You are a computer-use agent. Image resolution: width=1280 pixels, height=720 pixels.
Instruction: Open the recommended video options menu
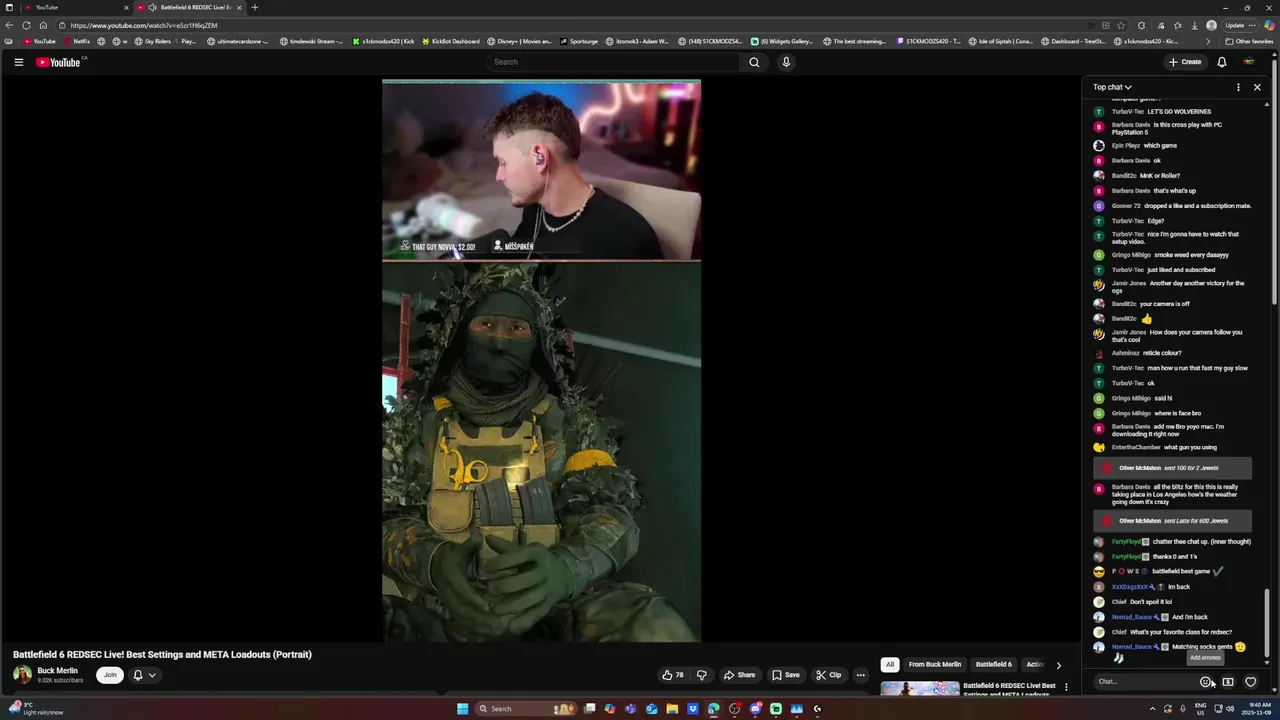(1066, 687)
